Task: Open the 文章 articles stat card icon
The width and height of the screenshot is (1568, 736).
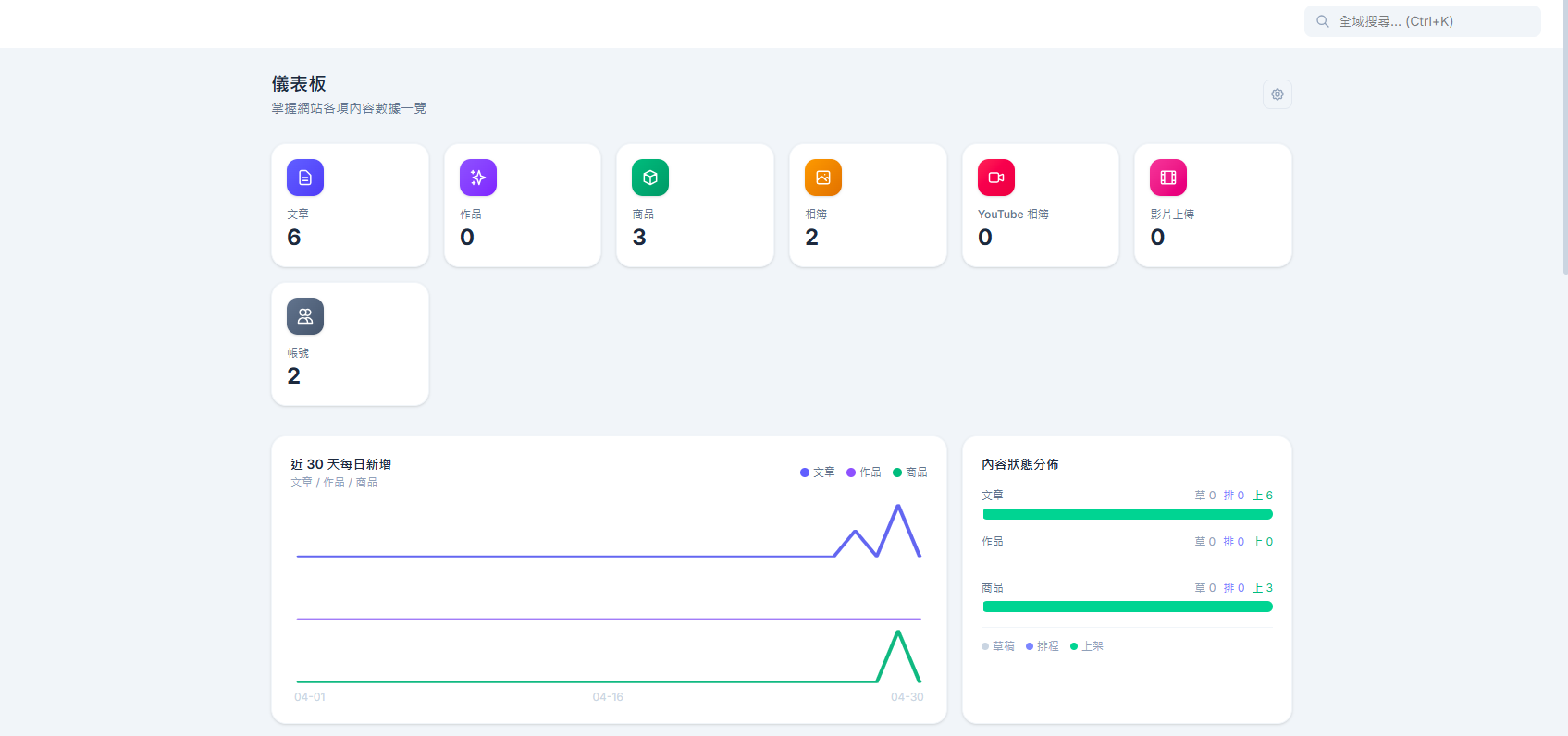Action: coord(305,178)
